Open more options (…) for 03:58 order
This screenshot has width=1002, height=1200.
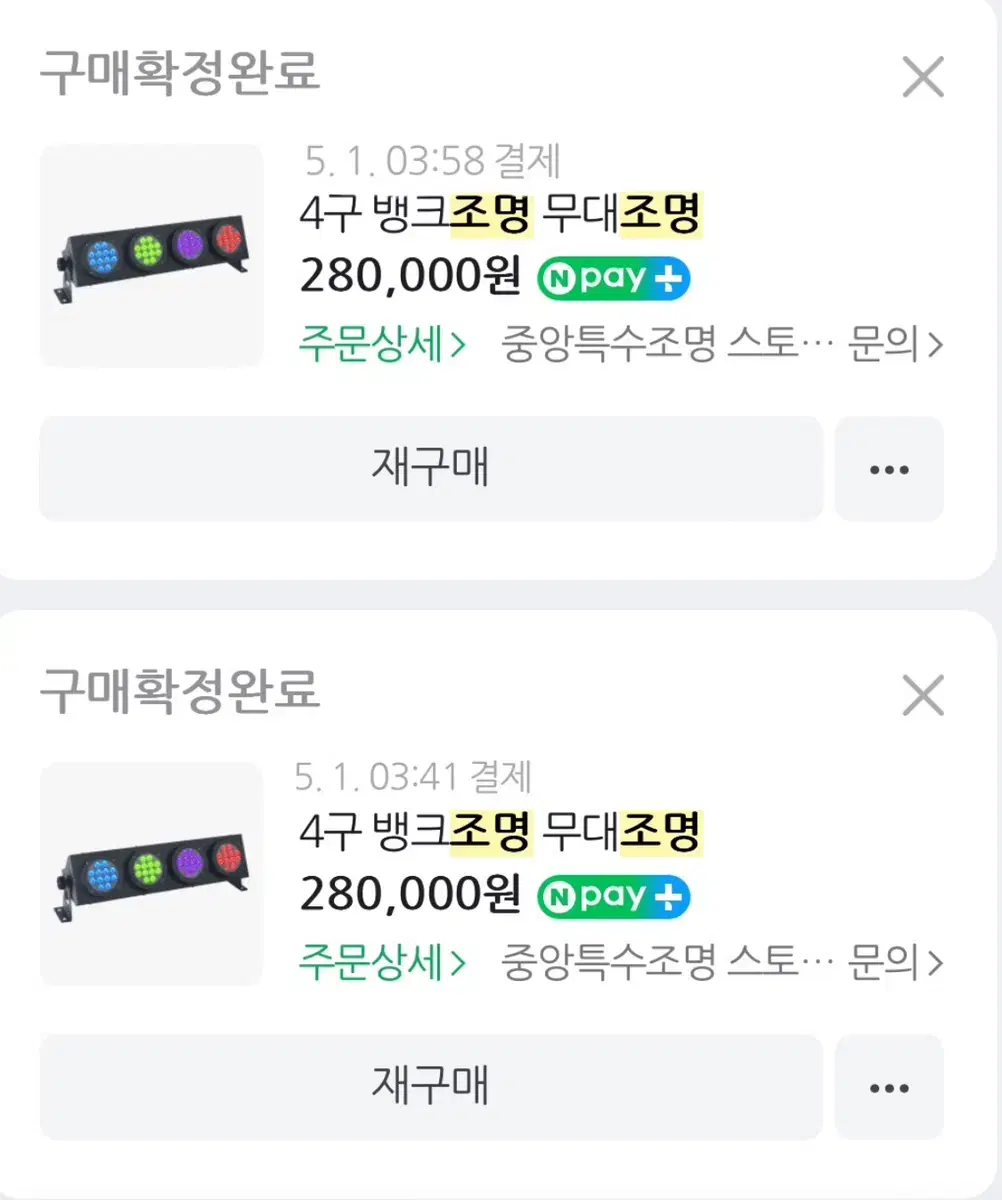pyautogui.click(x=889, y=469)
